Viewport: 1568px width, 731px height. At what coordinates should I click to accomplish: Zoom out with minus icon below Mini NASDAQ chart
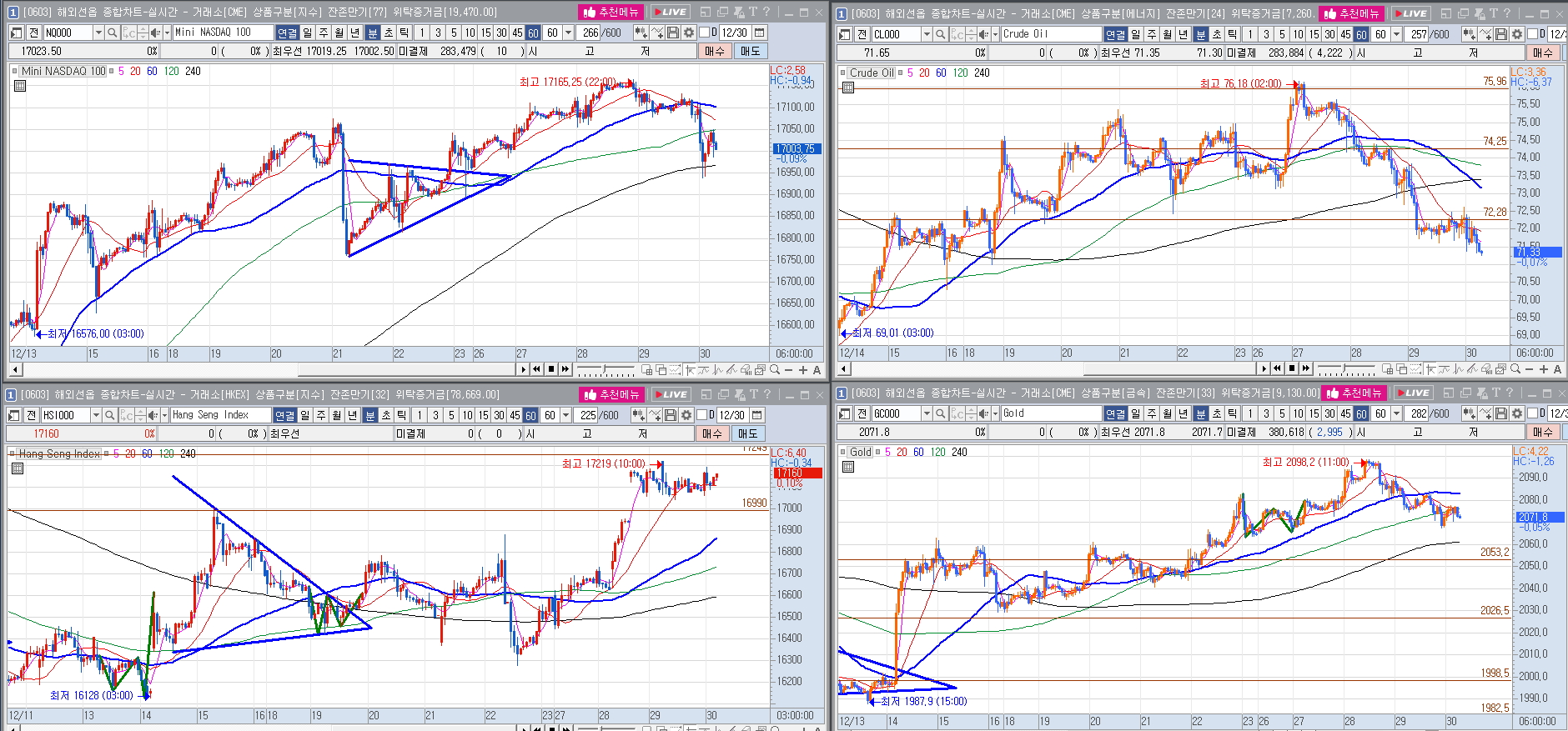pos(789,369)
